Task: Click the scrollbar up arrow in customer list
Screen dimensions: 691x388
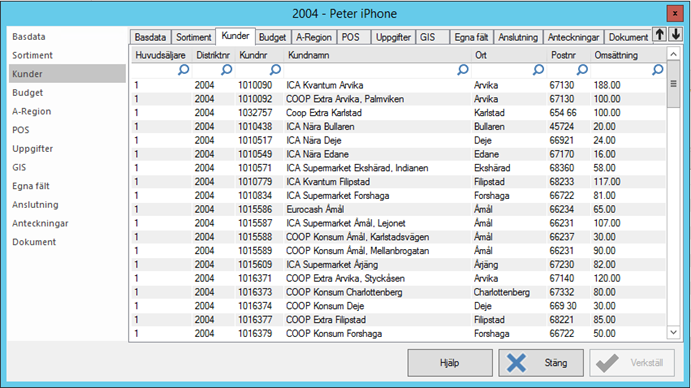Action: tap(673, 54)
